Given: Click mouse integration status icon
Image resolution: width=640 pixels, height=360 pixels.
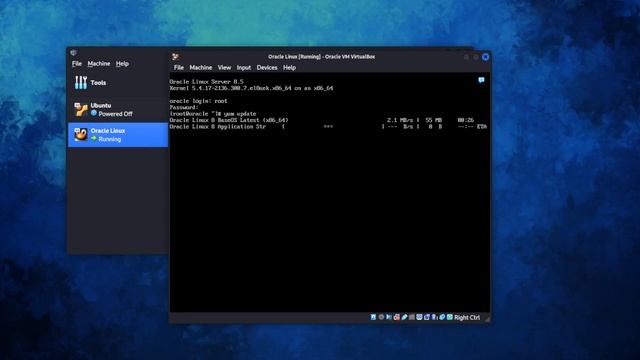Looking at the screenshot, I should (x=442, y=317).
